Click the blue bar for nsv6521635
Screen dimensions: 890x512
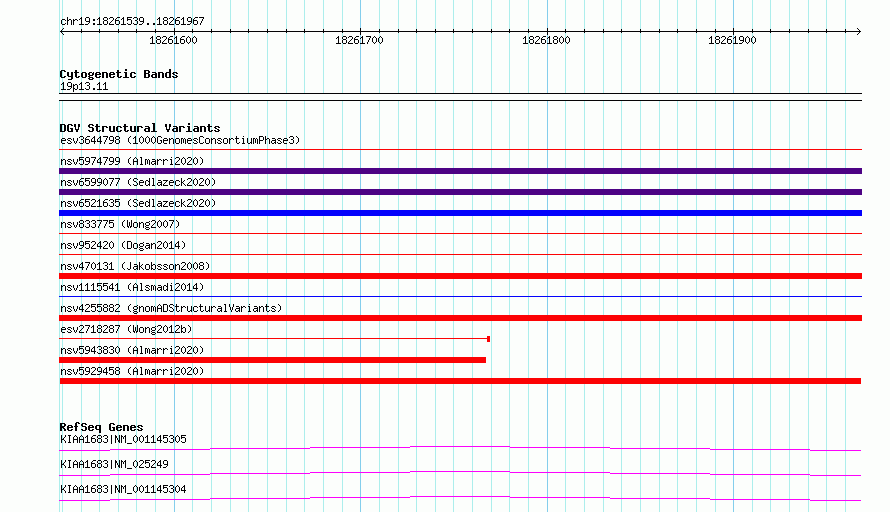[460, 213]
